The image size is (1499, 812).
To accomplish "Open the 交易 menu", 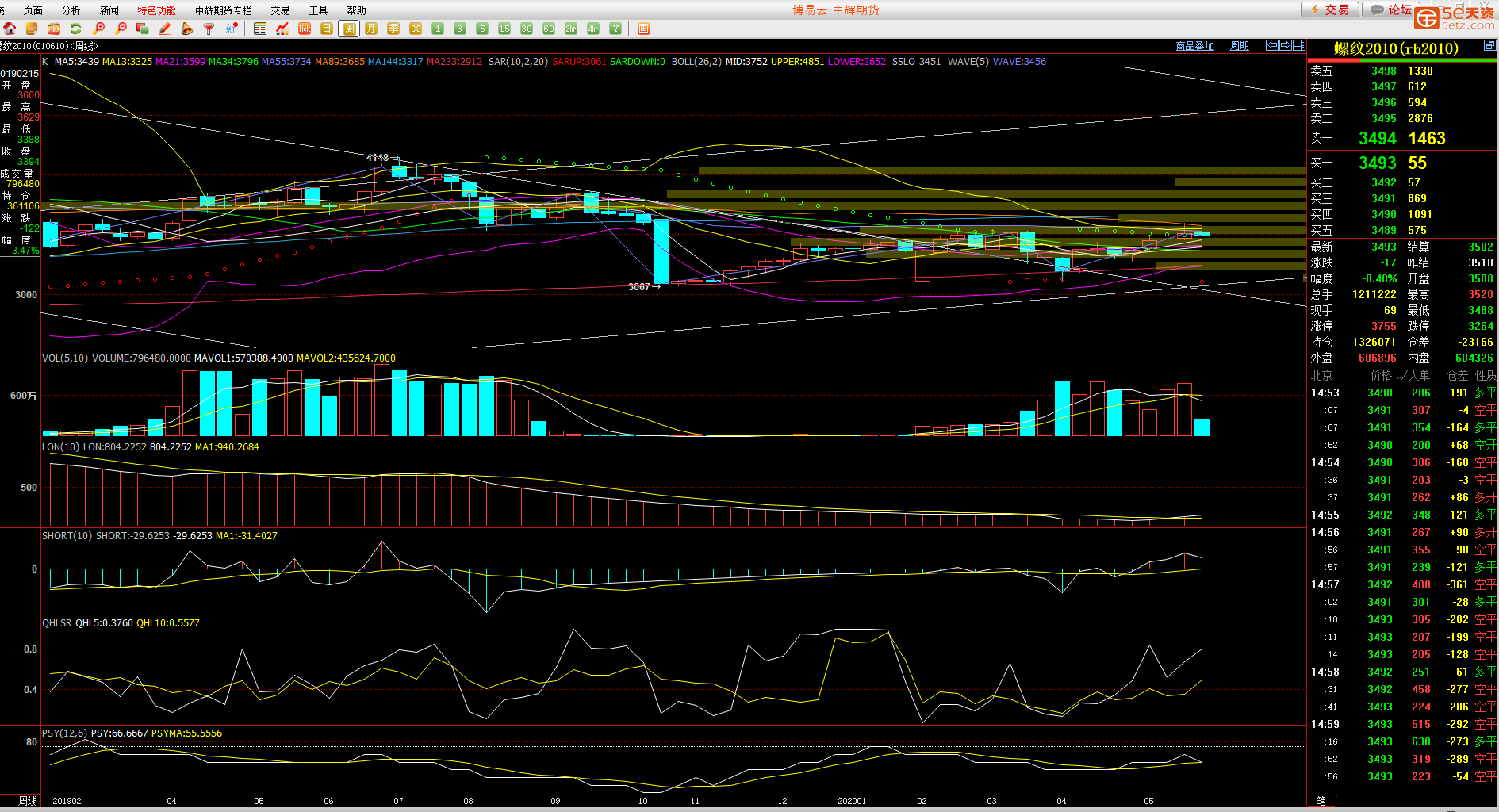I will [281, 10].
